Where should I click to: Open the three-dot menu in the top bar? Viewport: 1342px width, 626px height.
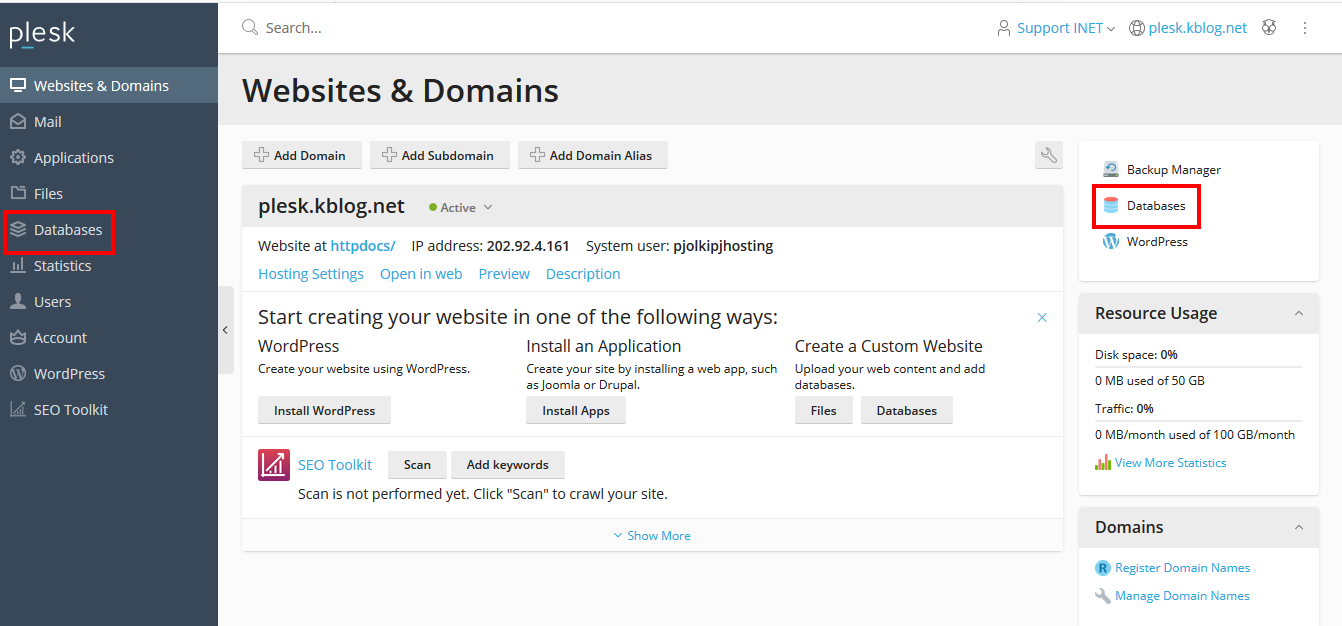(1304, 28)
